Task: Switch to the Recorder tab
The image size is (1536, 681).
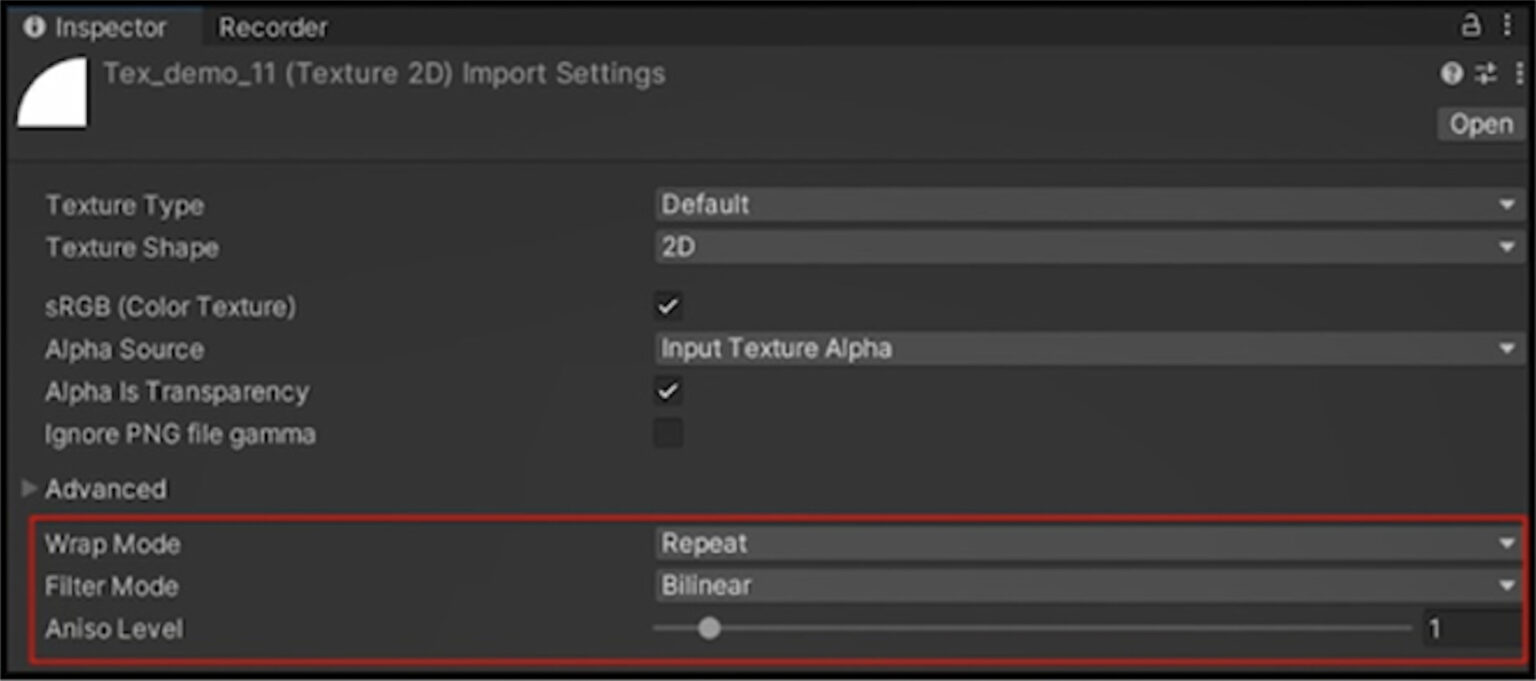Action: 272,27
